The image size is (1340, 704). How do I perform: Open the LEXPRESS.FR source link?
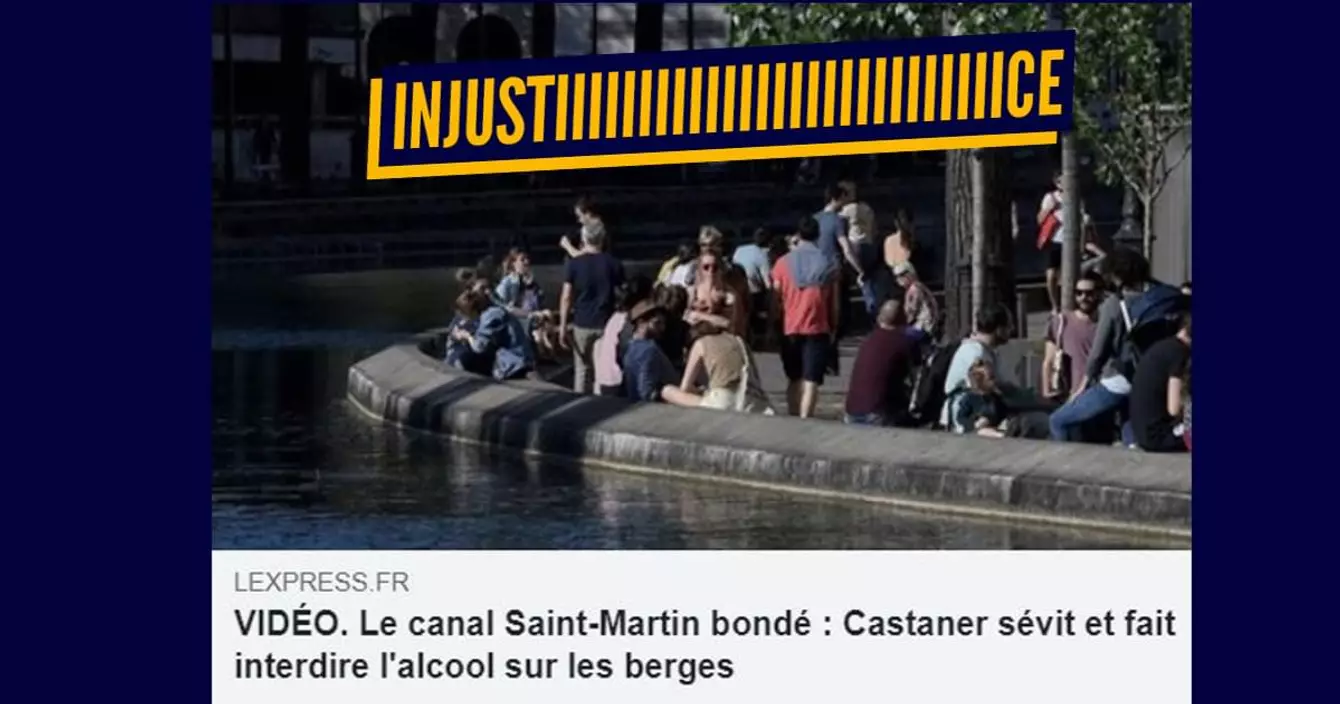click(321, 582)
